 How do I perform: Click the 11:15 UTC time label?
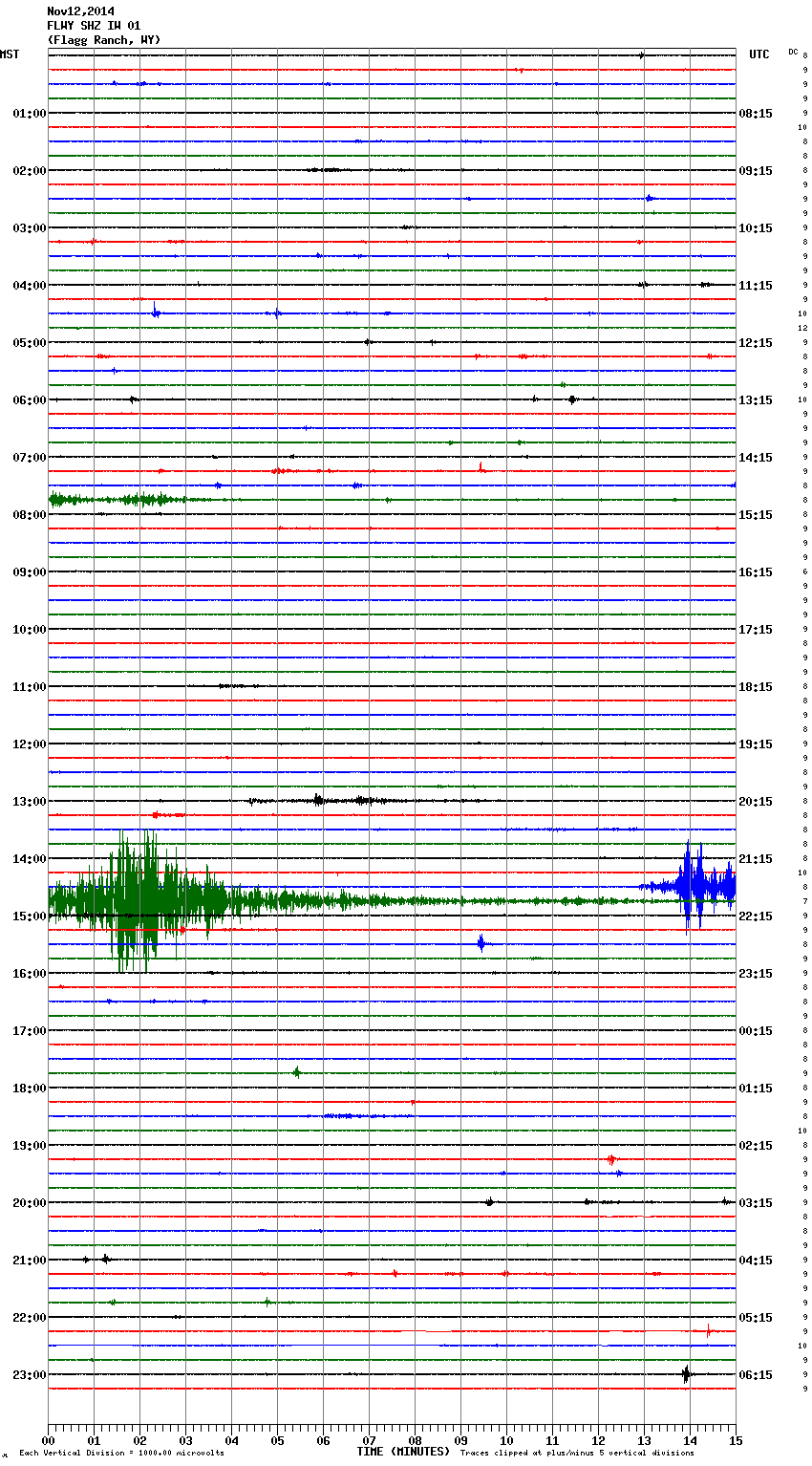756,286
